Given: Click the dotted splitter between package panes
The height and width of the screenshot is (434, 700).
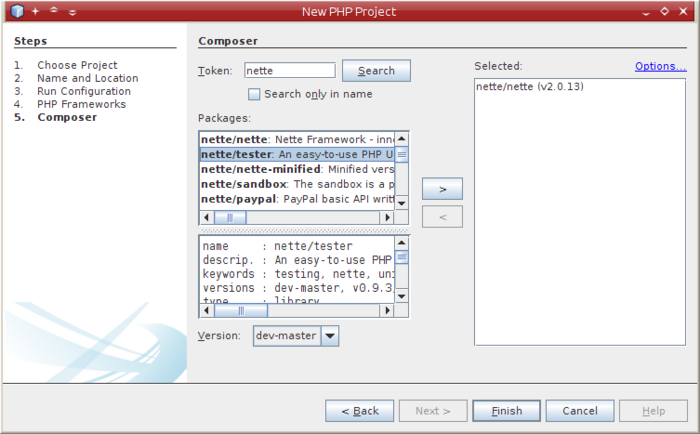Looking at the screenshot, I should pyautogui.click(x=304, y=231).
